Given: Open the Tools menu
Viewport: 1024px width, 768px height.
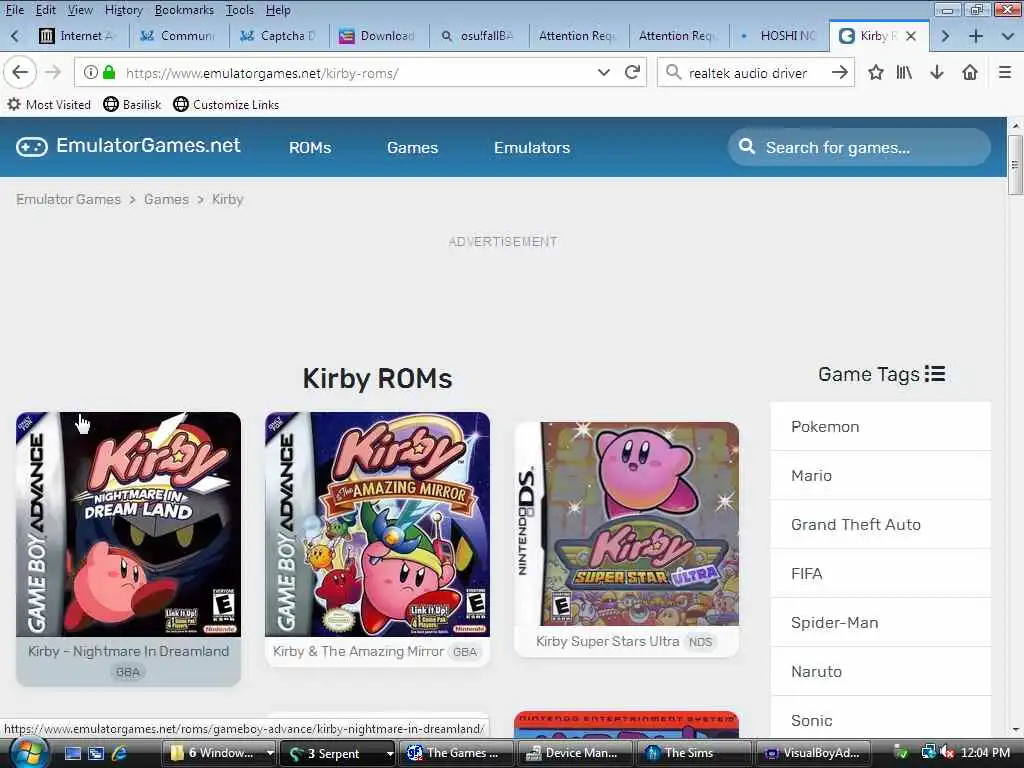Looking at the screenshot, I should tap(240, 10).
